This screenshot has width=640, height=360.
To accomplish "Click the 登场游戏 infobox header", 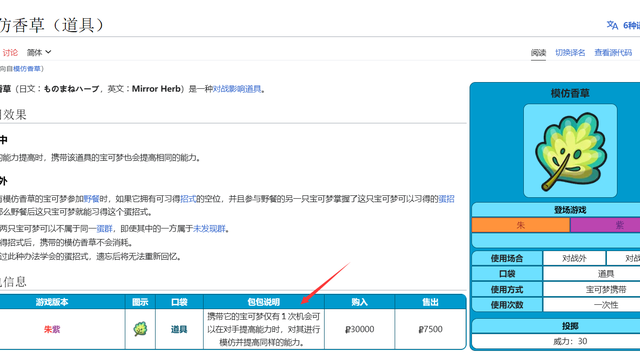I will 570,210.
